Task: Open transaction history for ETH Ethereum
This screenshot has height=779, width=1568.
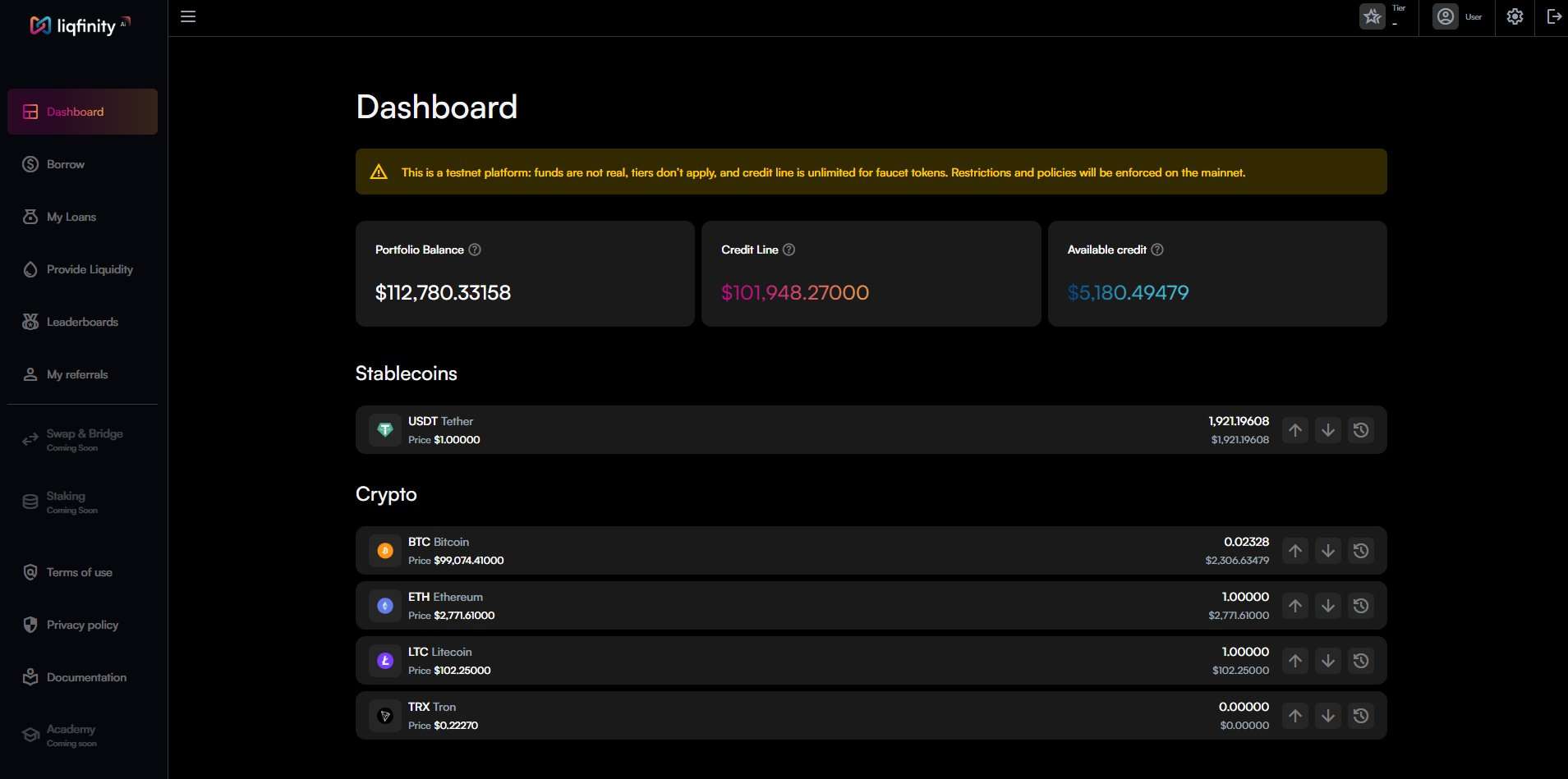Action: tap(1361, 606)
